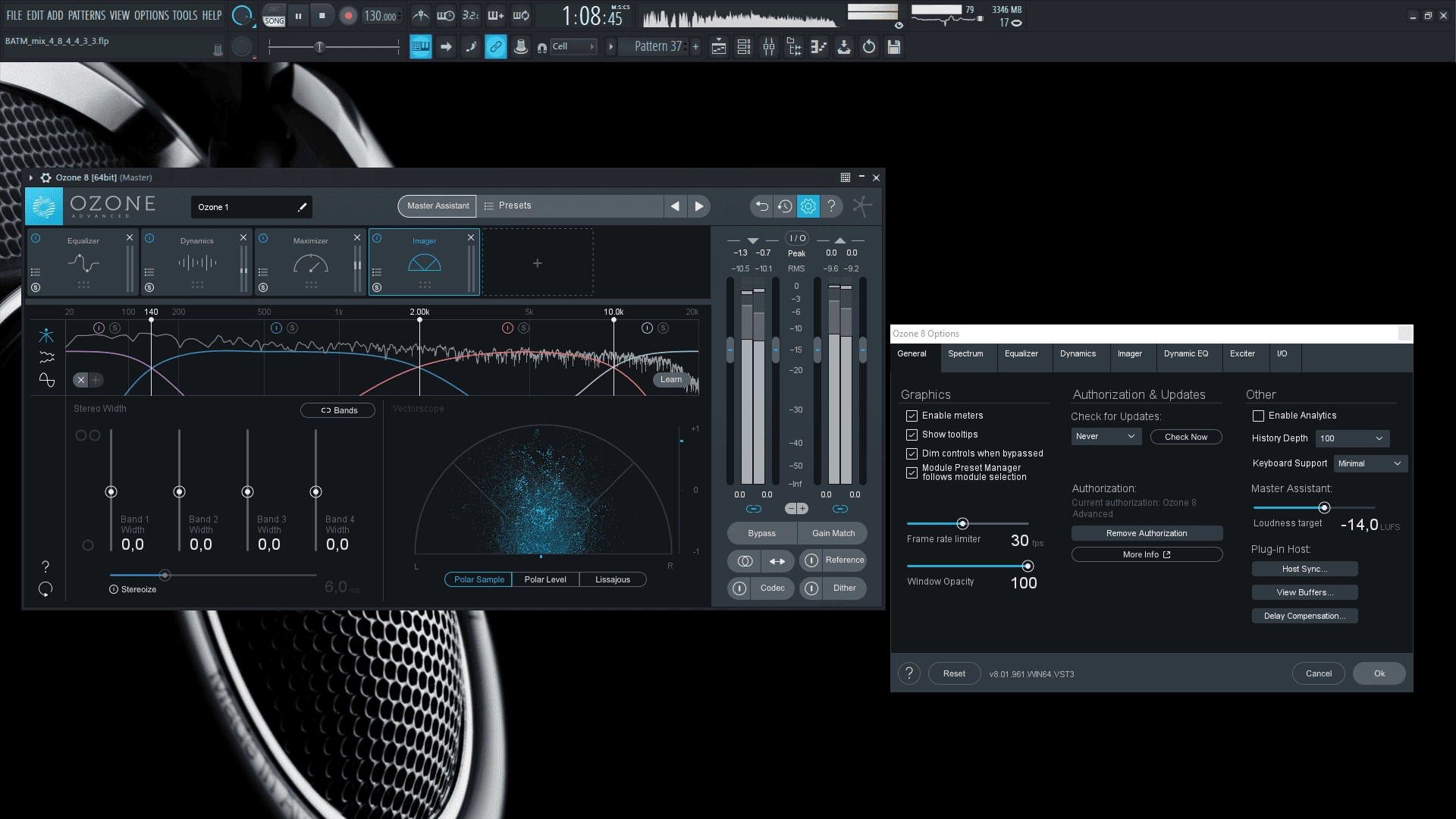Open FL Studio channel rack icon

point(744,47)
